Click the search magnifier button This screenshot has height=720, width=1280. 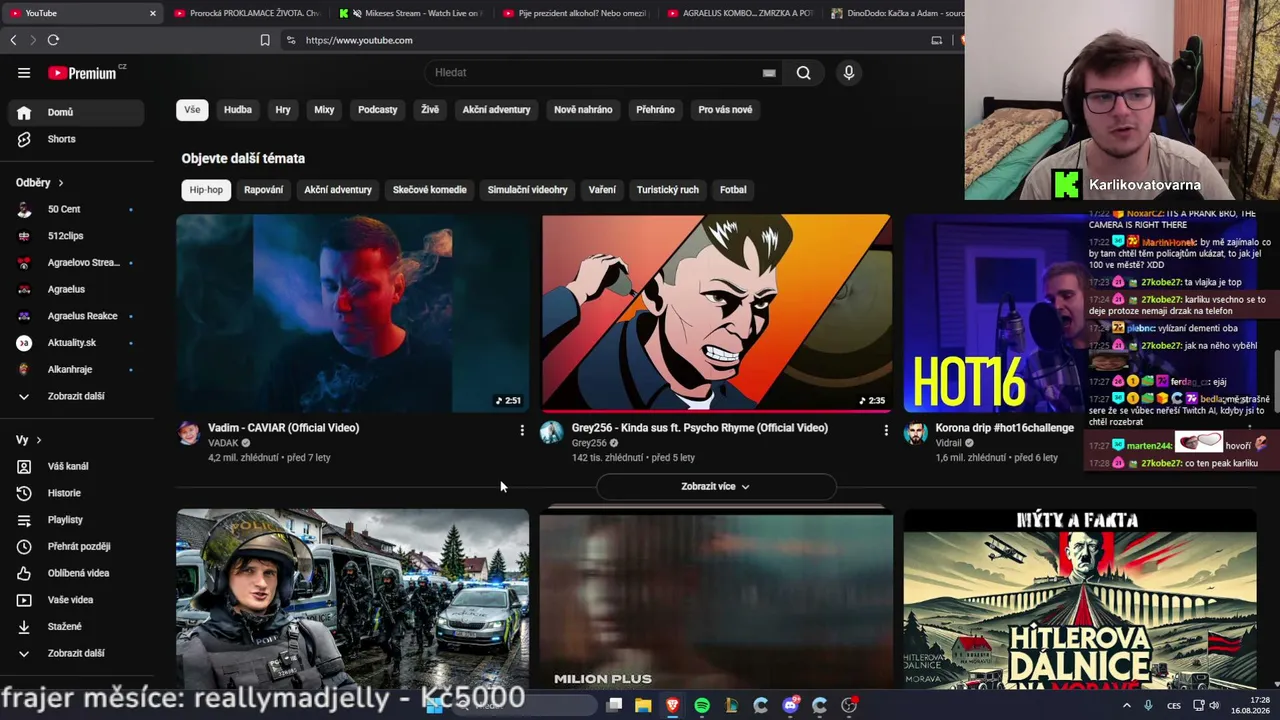tap(803, 72)
